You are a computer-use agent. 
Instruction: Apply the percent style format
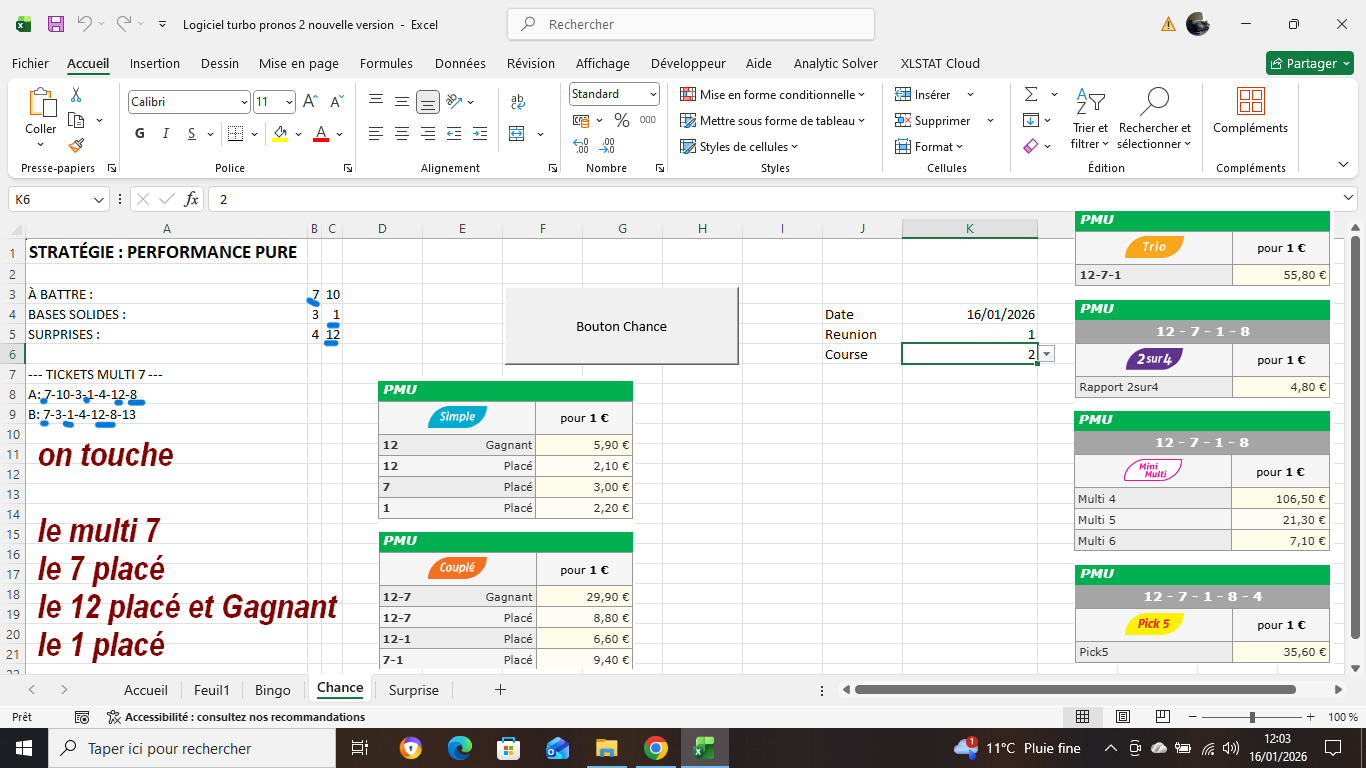click(x=622, y=120)
